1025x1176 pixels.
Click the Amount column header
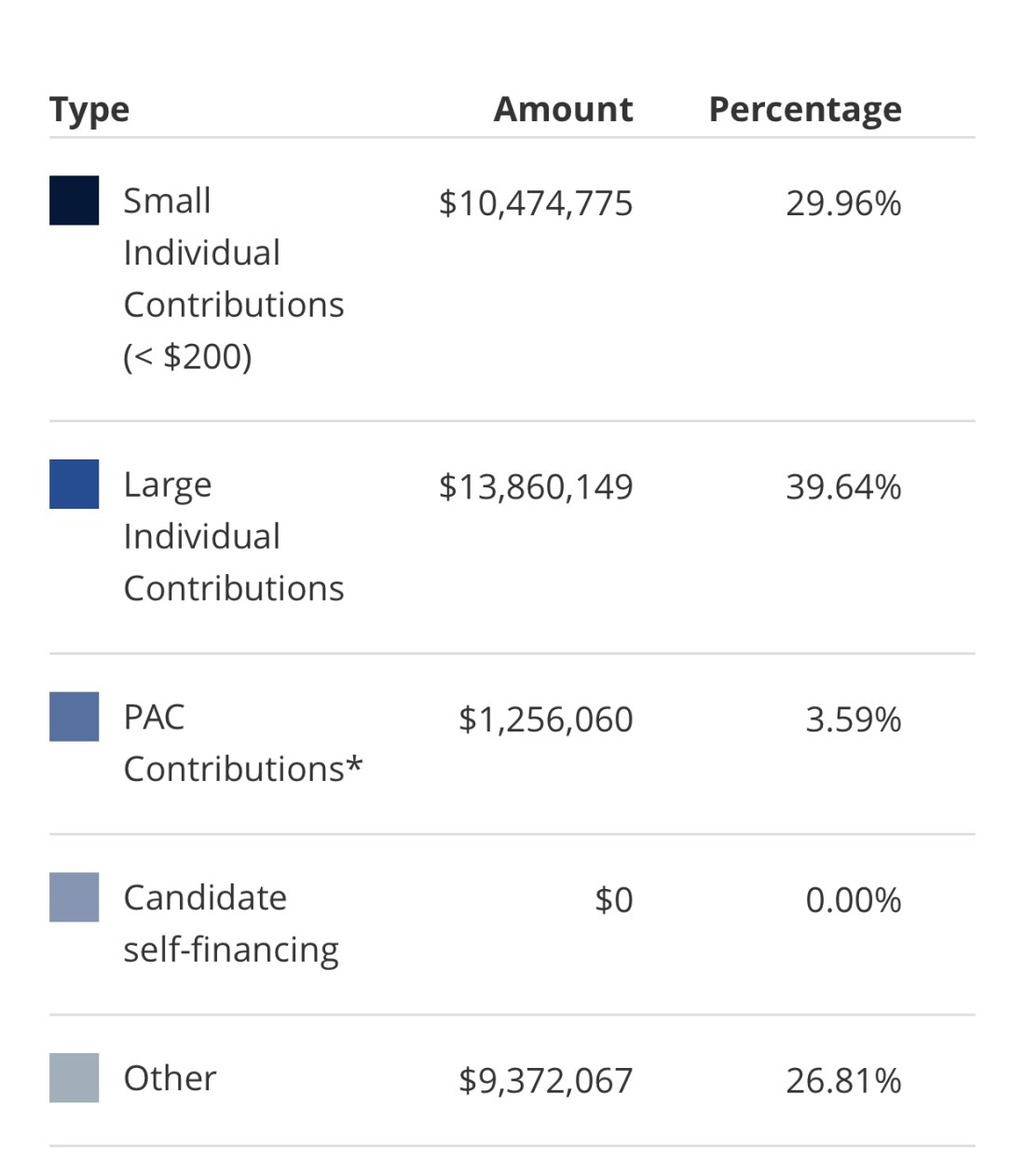tap(563, 110)
